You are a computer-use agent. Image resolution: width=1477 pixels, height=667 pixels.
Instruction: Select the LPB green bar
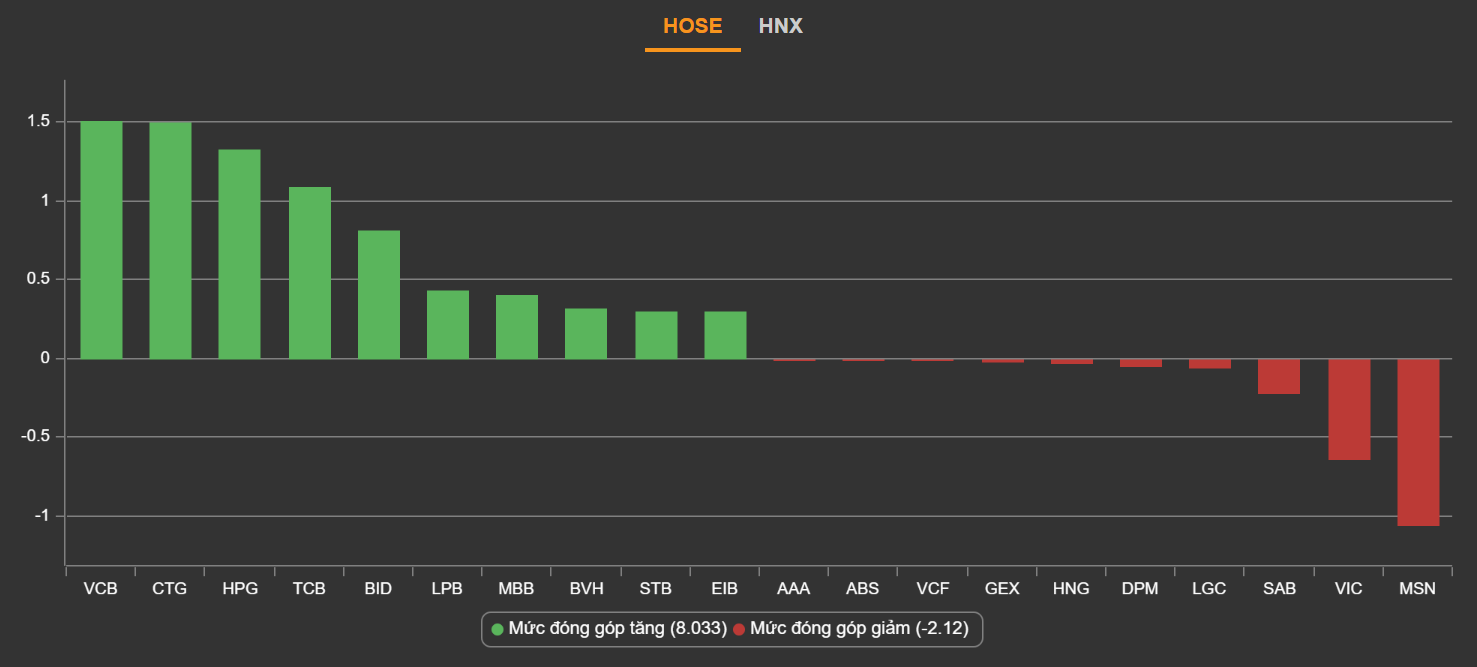(447, 324)
